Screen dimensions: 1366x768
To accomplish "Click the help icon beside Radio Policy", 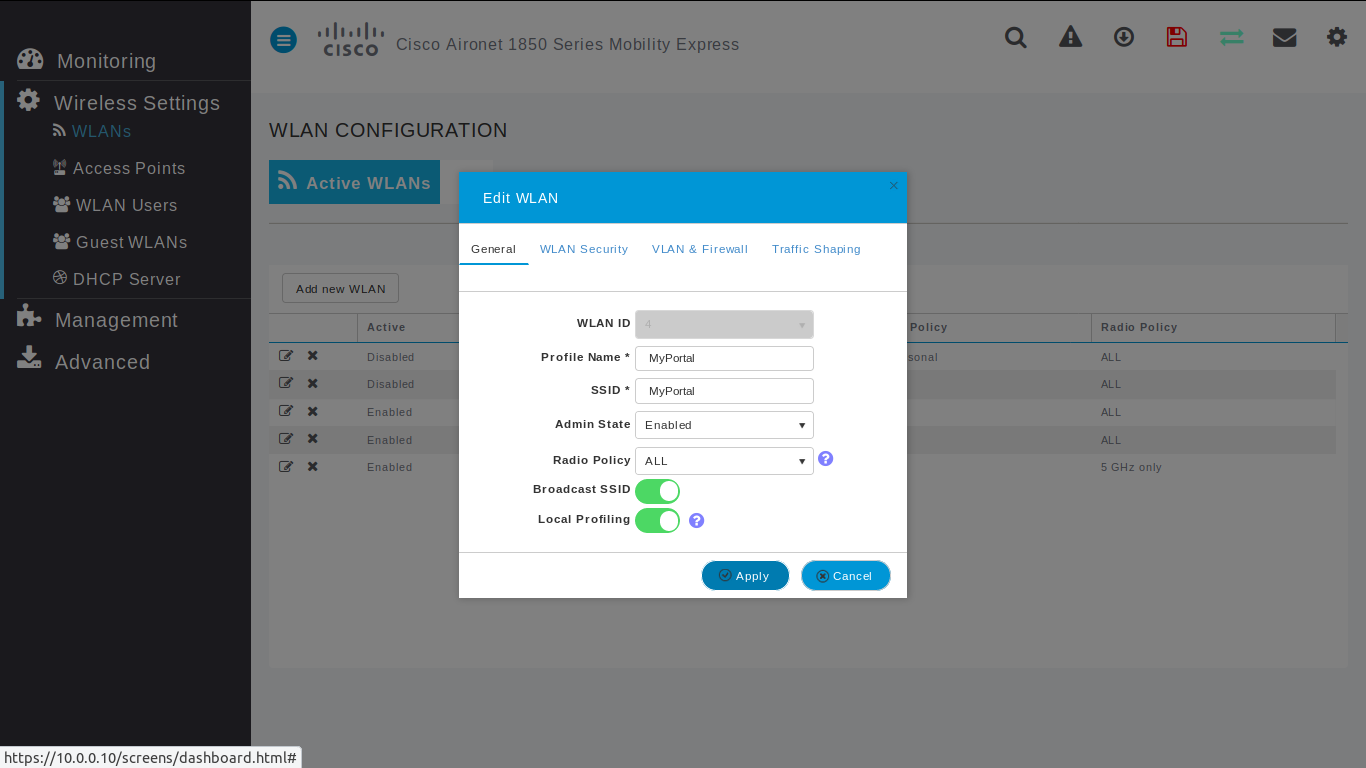I will pyautogui.click(x=826, y=459).
